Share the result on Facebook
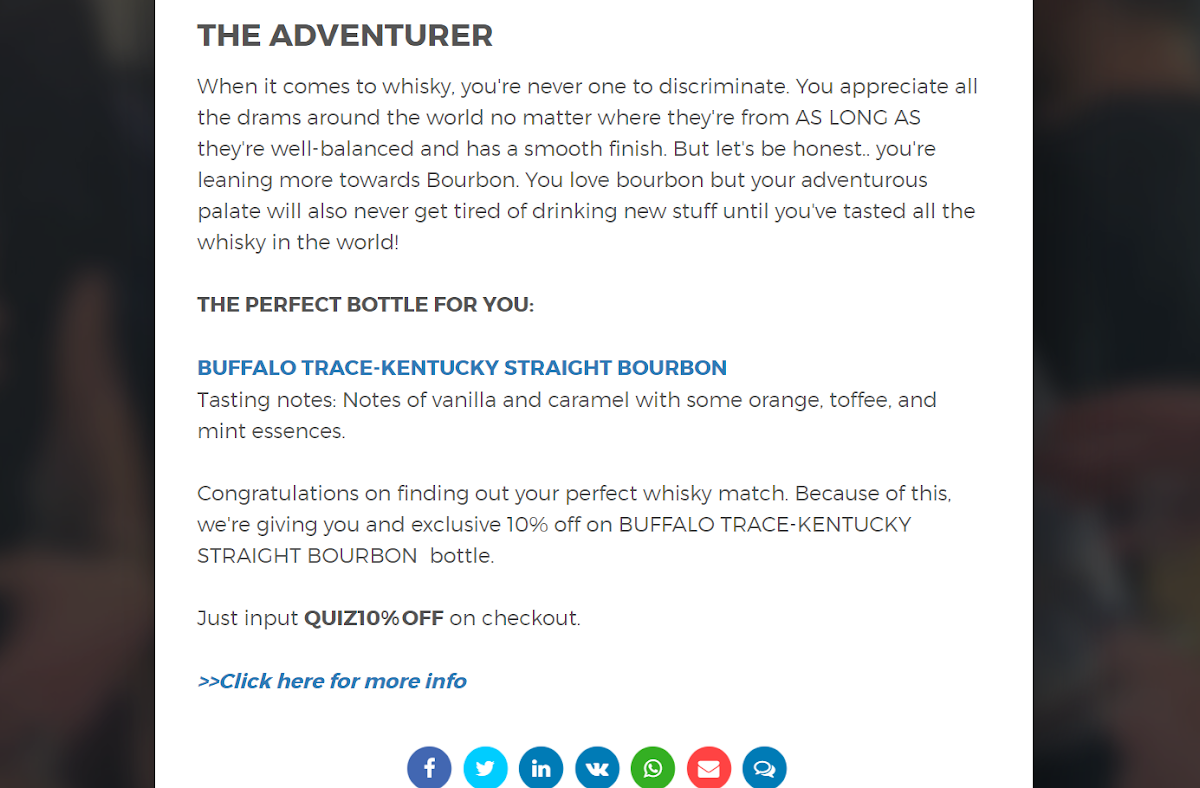Screen dimensions: 1200x788 pos(429,768)
